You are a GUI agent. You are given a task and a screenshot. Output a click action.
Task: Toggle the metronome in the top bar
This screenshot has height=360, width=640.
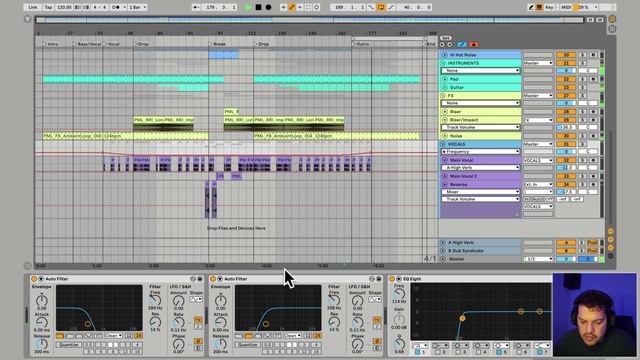tap(116, 7)
